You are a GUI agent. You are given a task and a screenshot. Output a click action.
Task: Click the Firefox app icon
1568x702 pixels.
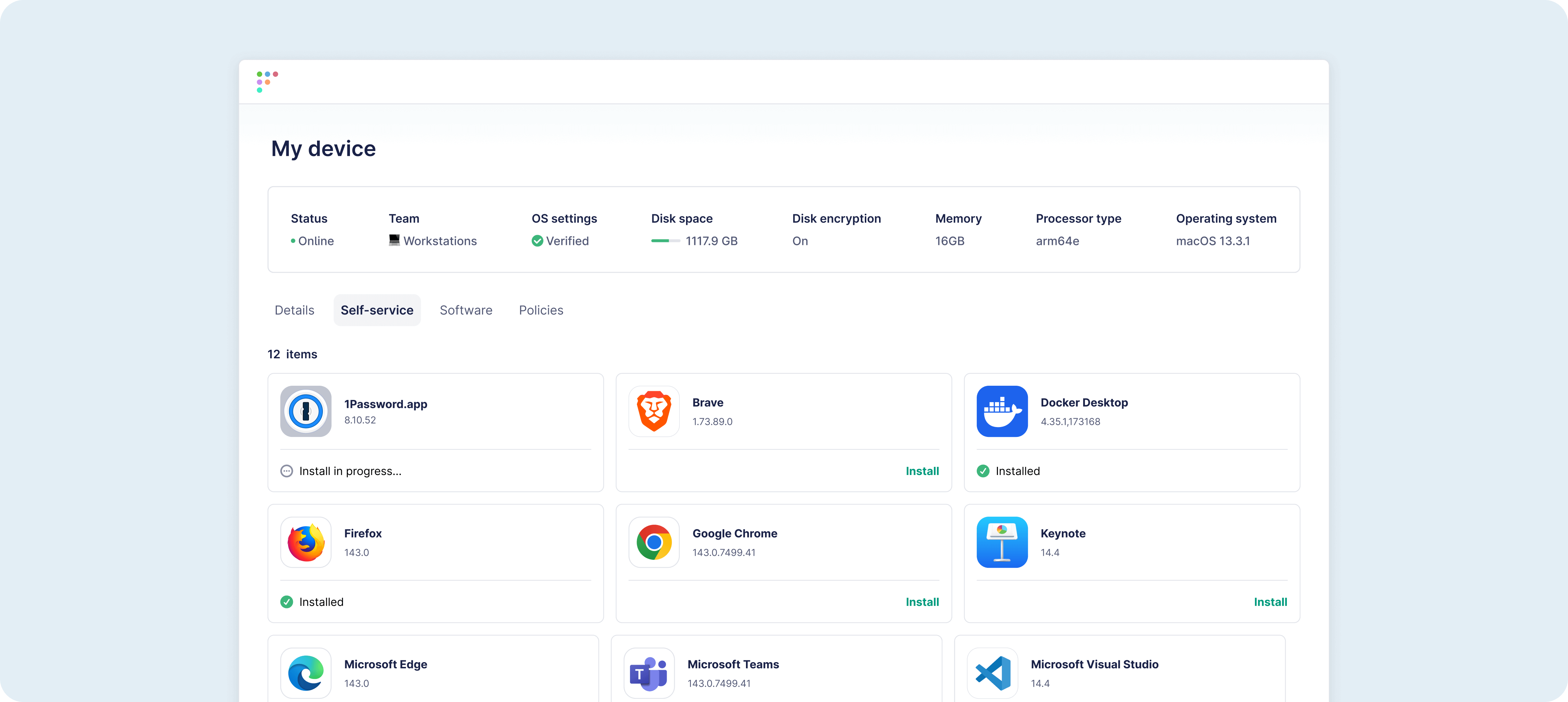click(306, 542)
